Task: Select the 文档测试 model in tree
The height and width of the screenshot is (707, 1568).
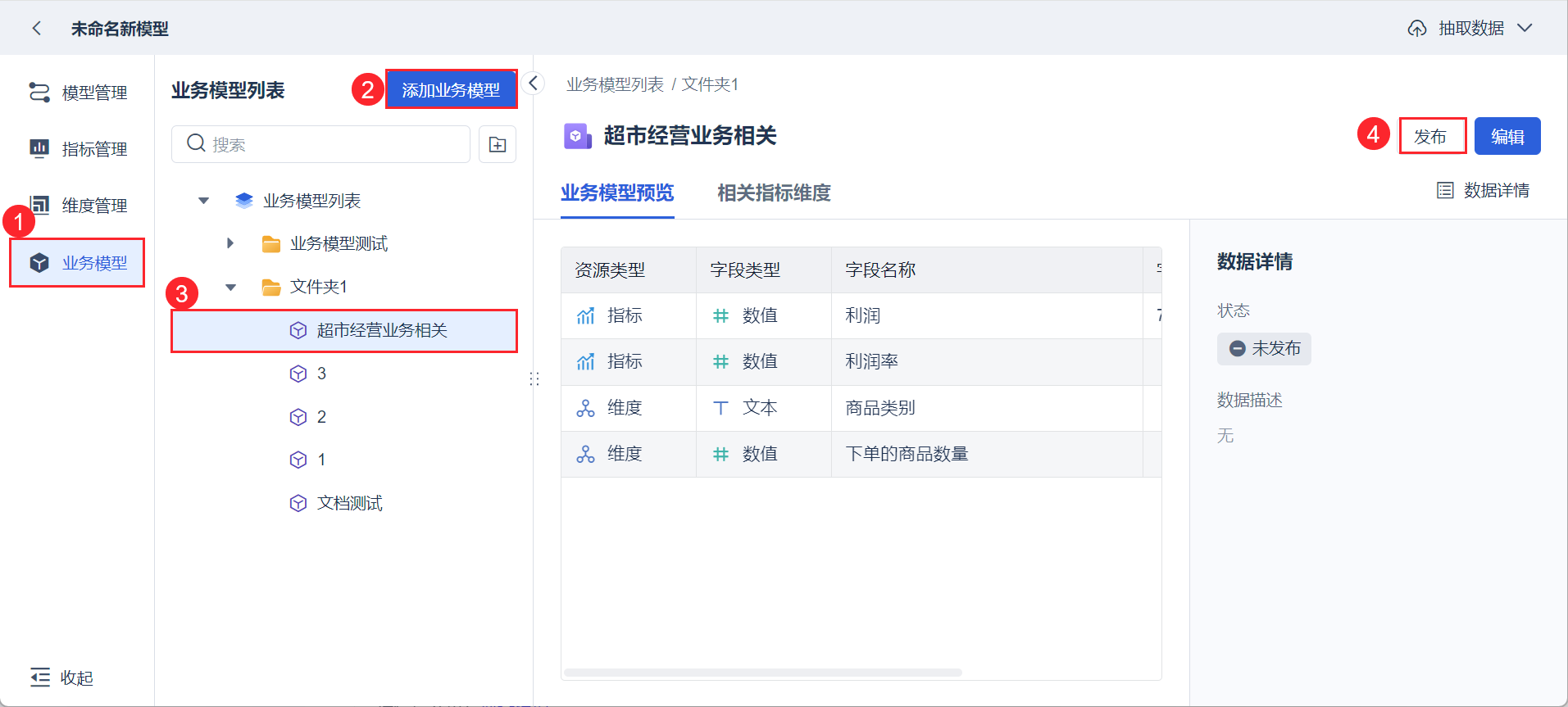Action: pos(349,503)
